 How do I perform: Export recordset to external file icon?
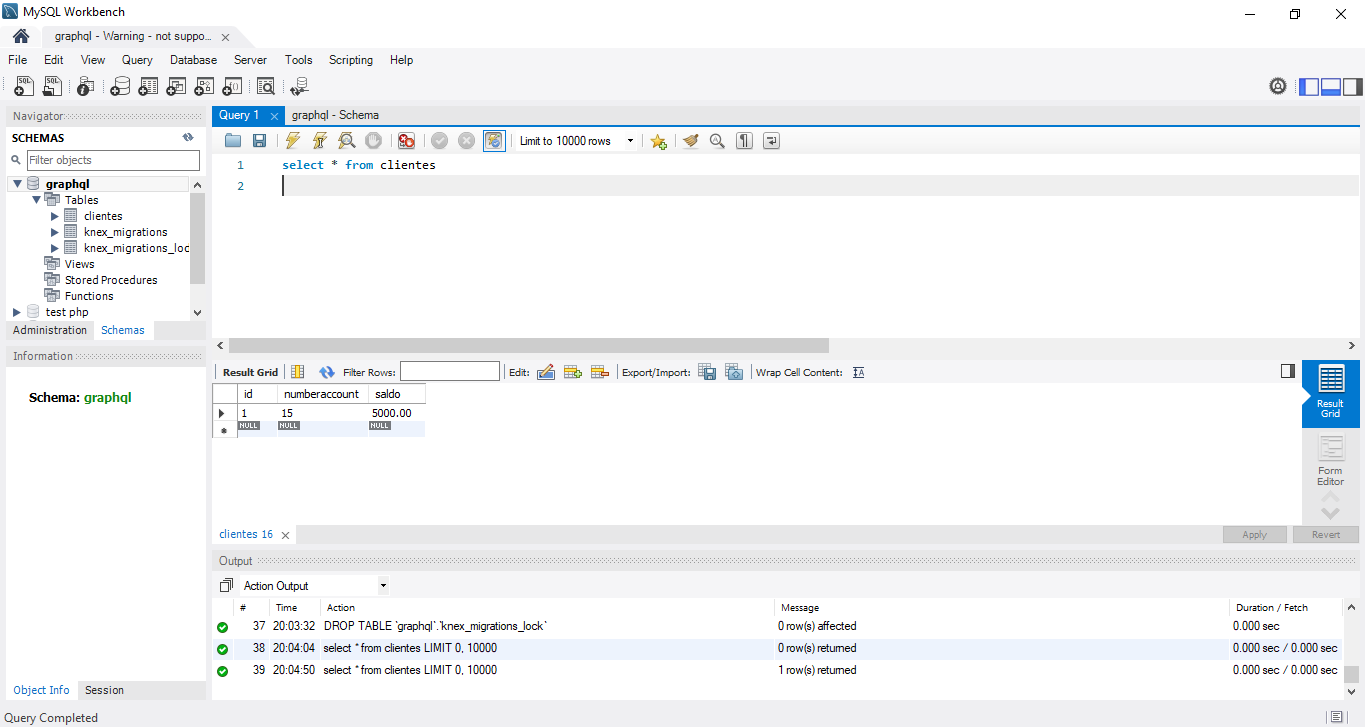707,372
